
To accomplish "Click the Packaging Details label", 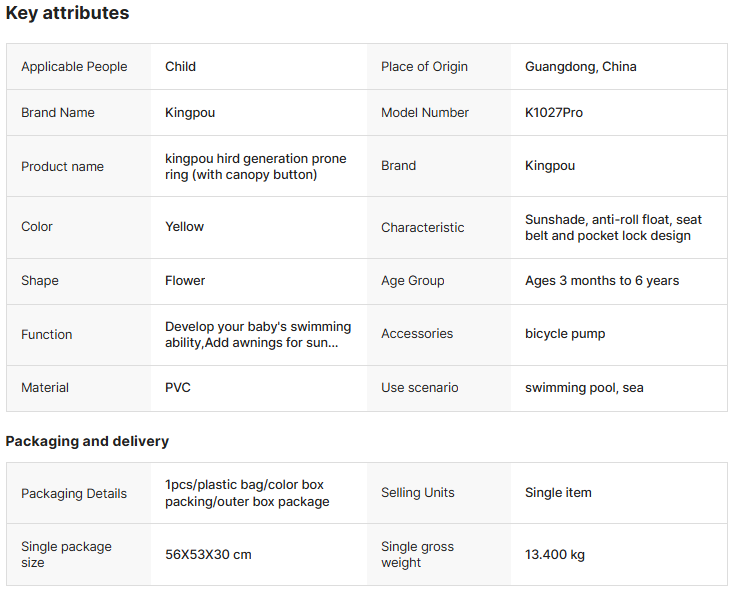I will point(74,494).
